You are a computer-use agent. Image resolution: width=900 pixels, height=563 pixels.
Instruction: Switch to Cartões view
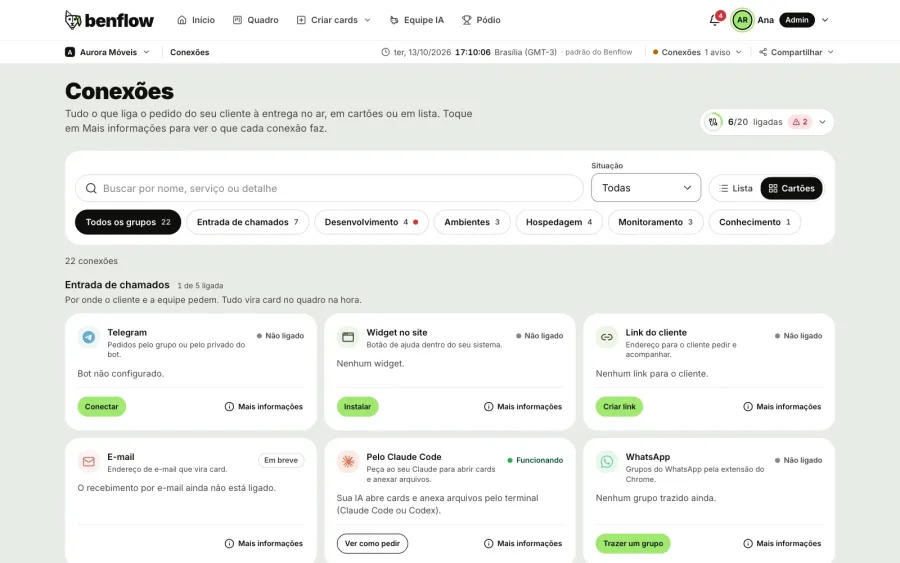792,188
